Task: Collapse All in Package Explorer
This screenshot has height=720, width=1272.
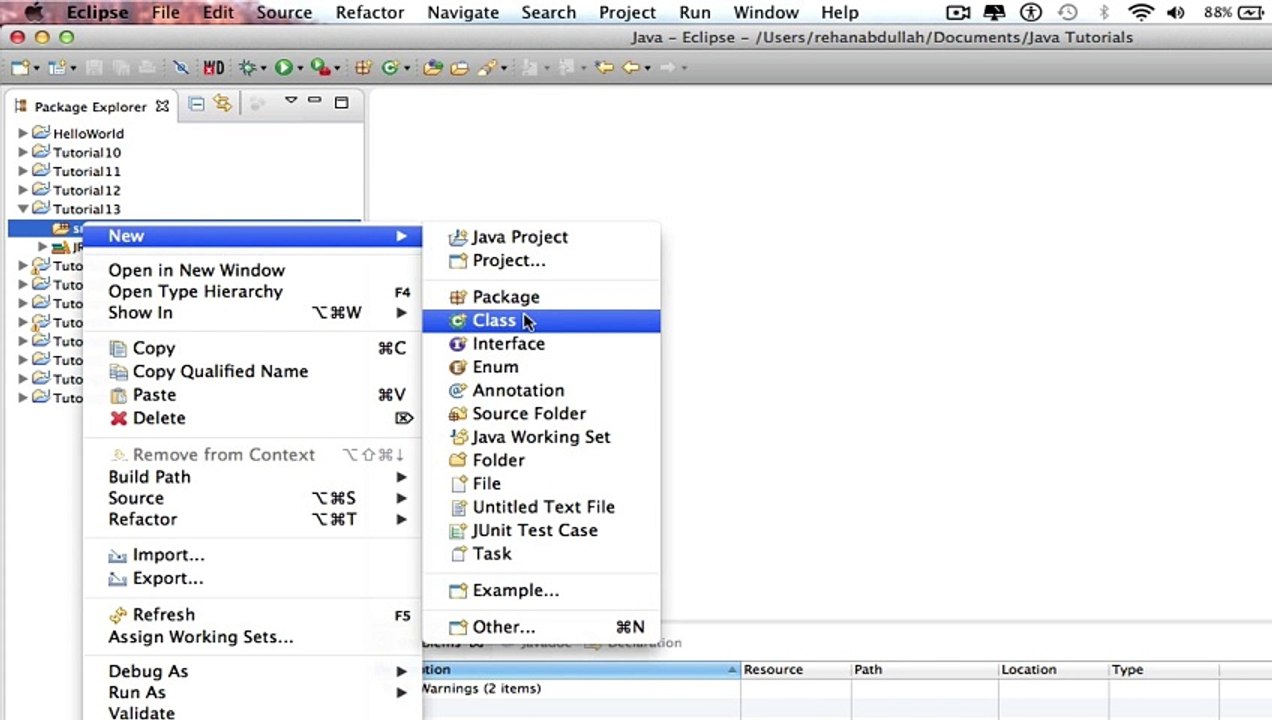Action: click(197, 103)
